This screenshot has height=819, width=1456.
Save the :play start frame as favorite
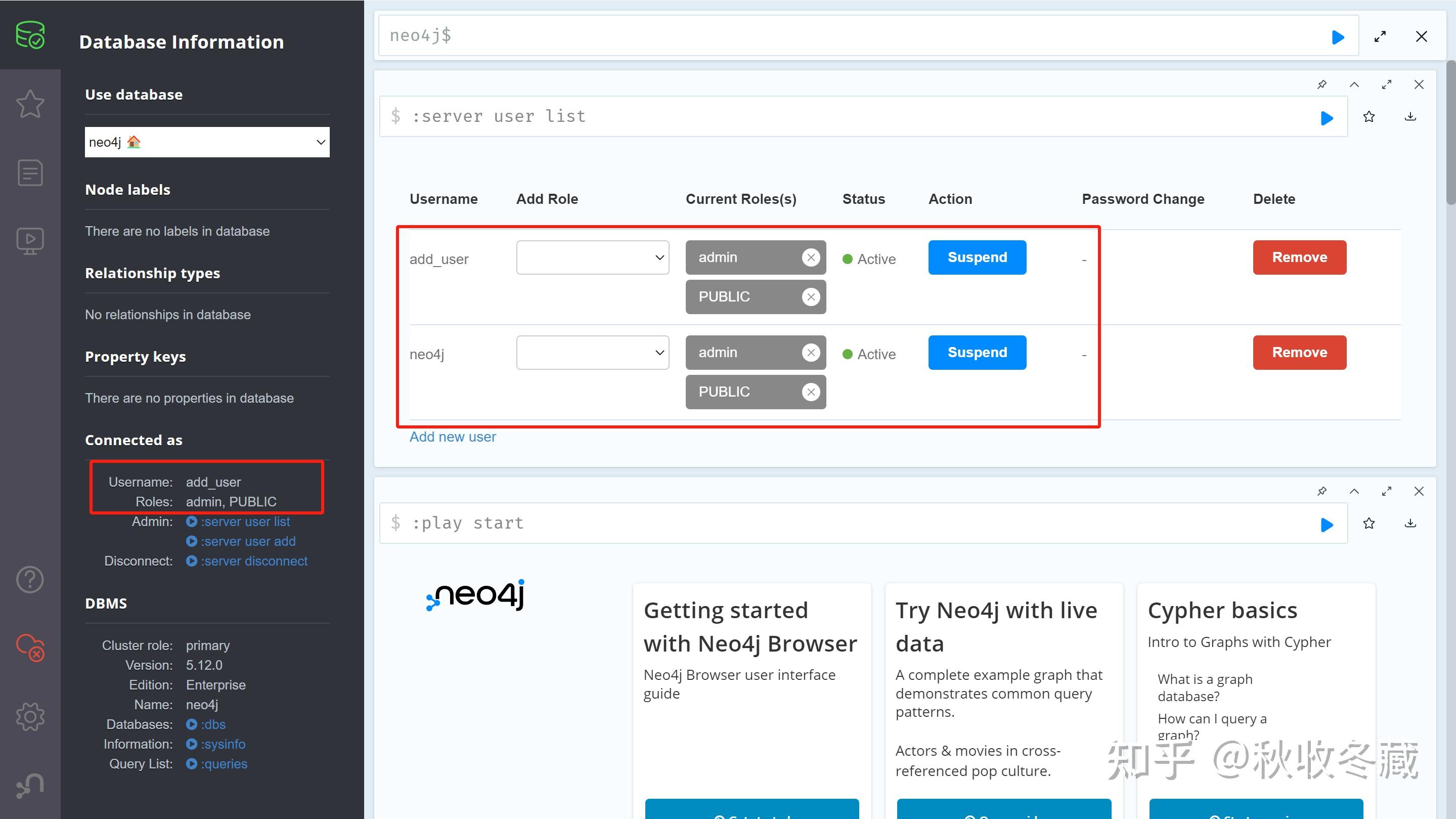click(1369, 524)
